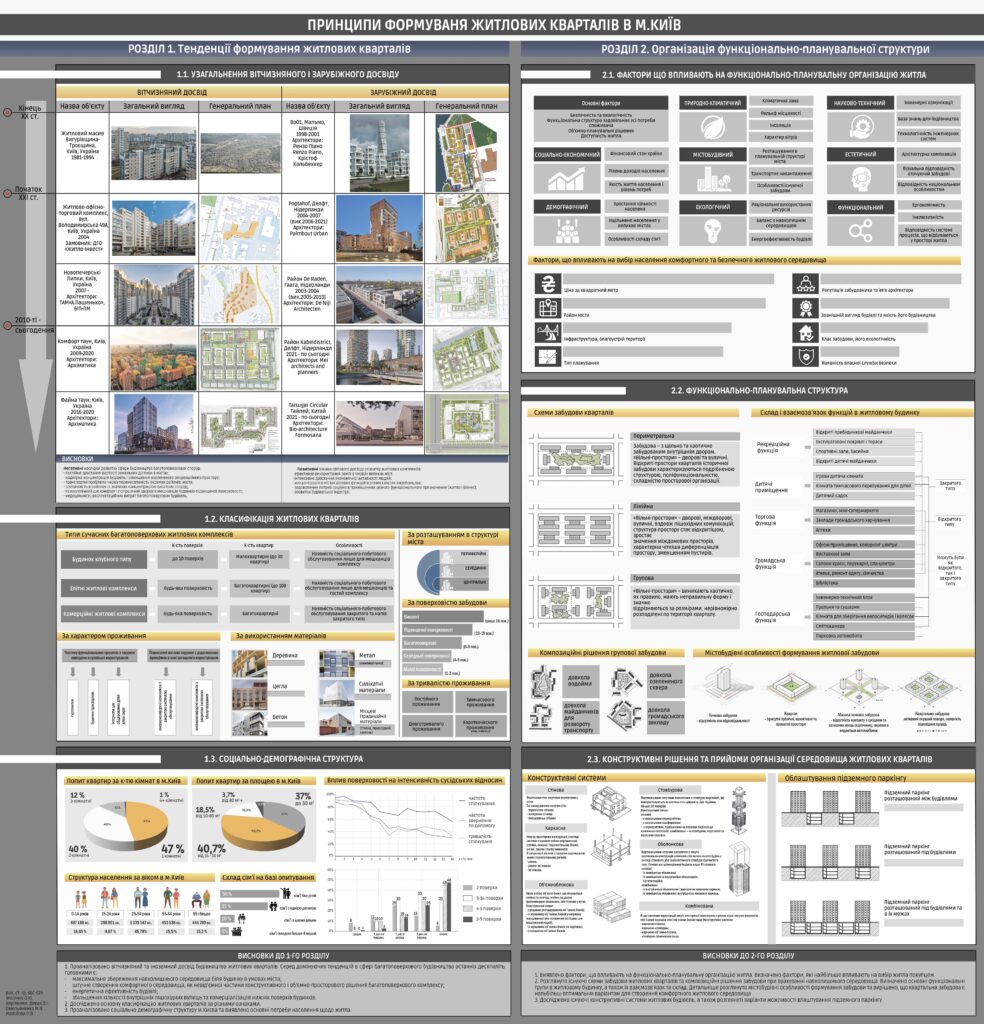Click the 0-14 age group people icon
The image size is (984, 1024).
(81, 899)
